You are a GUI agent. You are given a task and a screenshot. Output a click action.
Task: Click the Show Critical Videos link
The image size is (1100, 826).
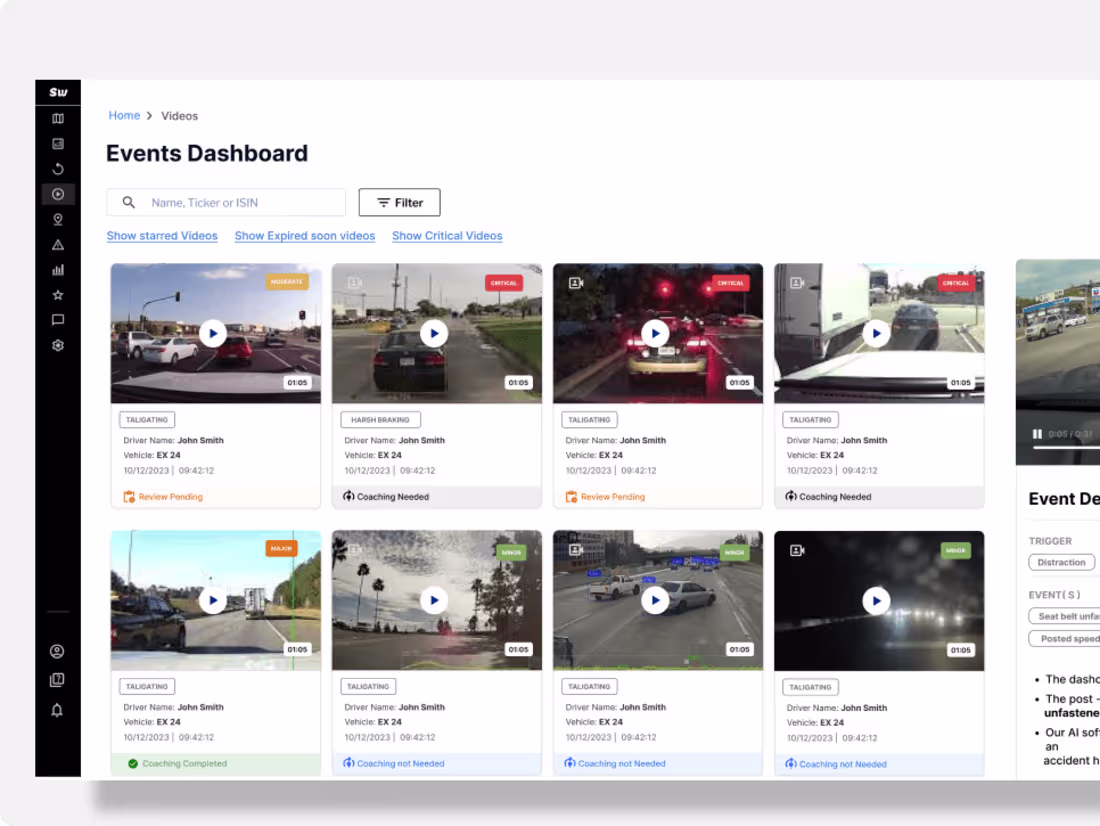447,235
